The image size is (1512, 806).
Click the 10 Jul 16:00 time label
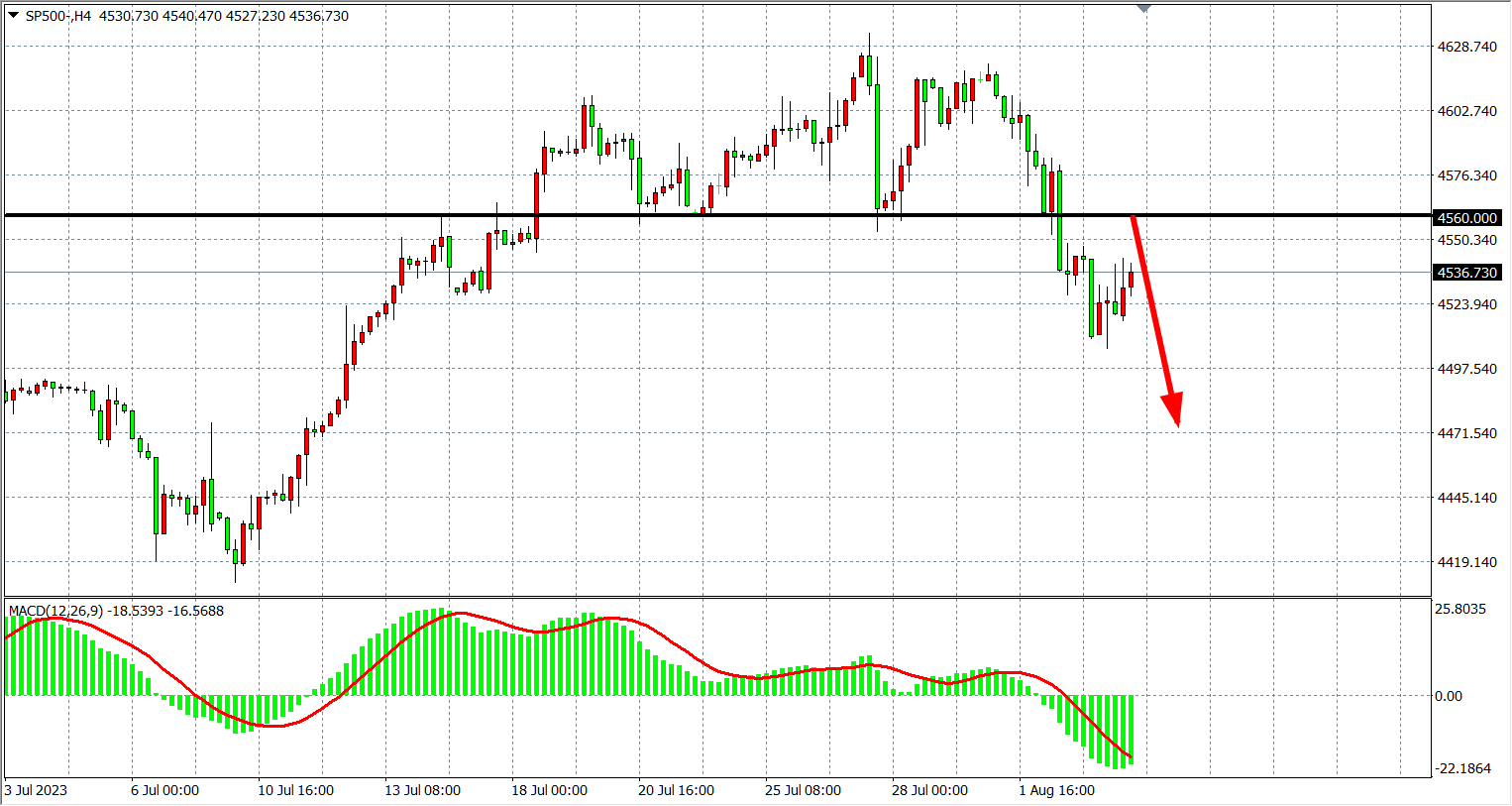coord(296,790)
